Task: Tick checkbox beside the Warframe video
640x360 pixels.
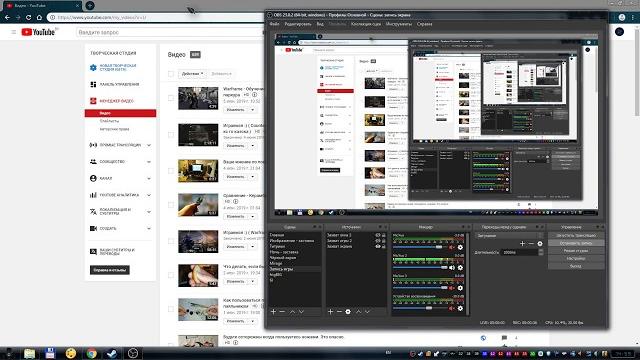Action: (x=171, y=98)
